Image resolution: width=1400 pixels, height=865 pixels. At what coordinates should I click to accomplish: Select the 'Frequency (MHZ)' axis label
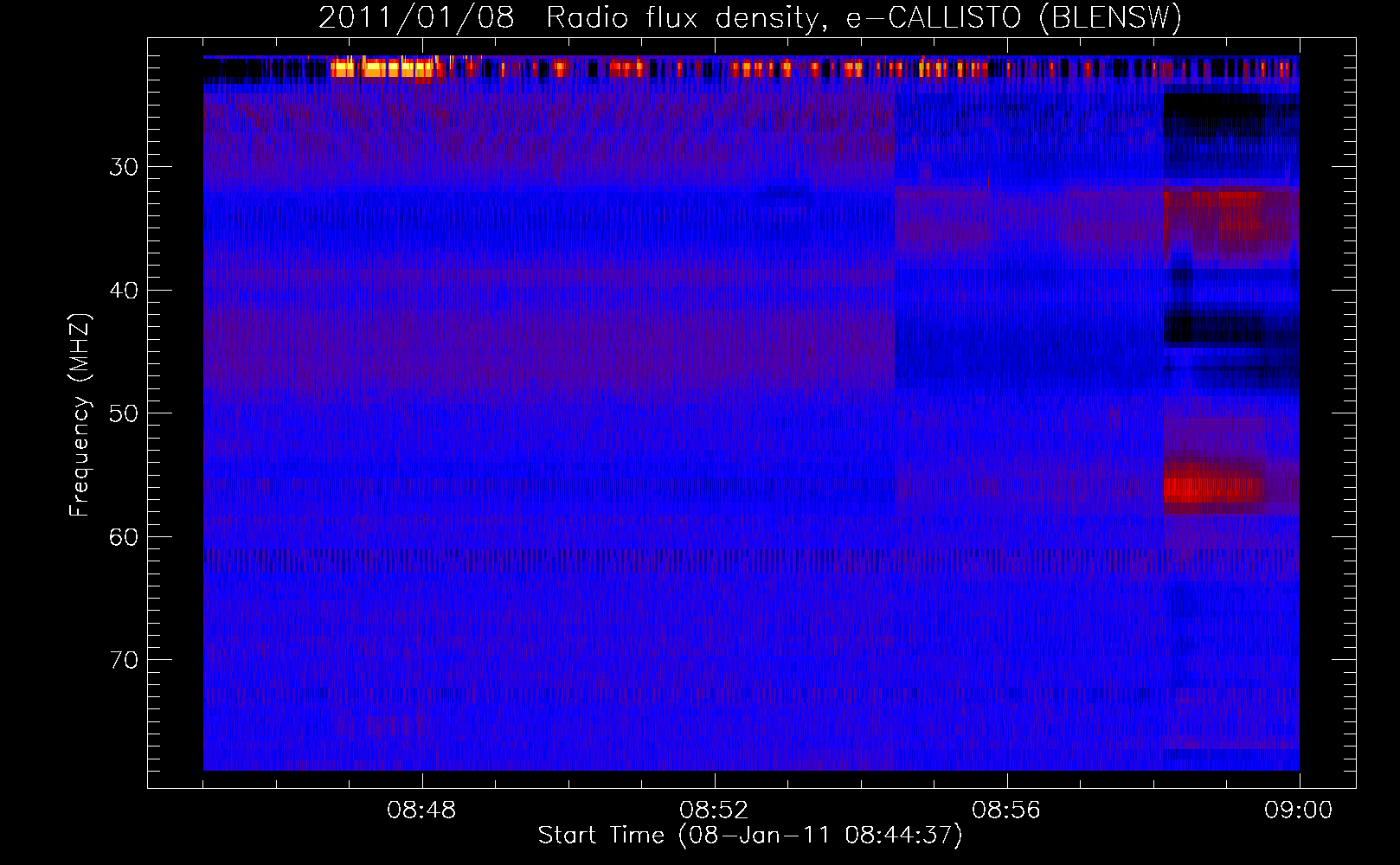point(80,415)
